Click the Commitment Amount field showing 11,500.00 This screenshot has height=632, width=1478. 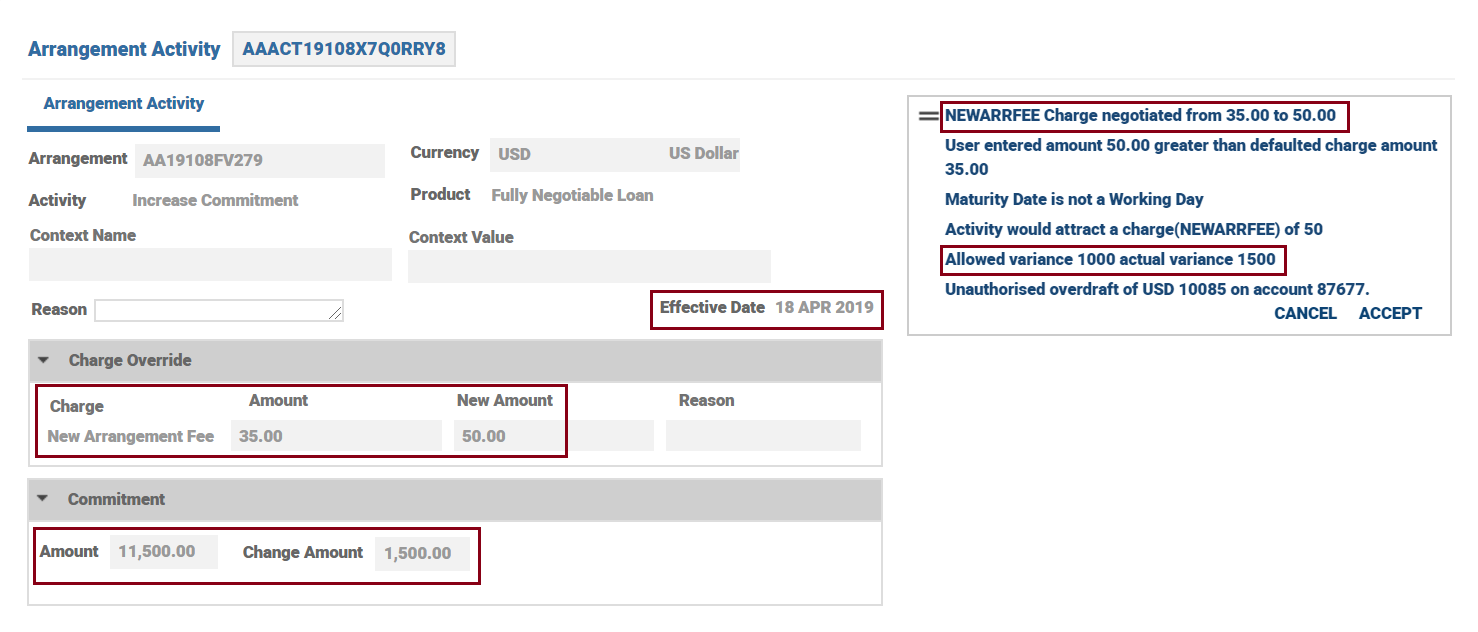(x=163, y=552)
